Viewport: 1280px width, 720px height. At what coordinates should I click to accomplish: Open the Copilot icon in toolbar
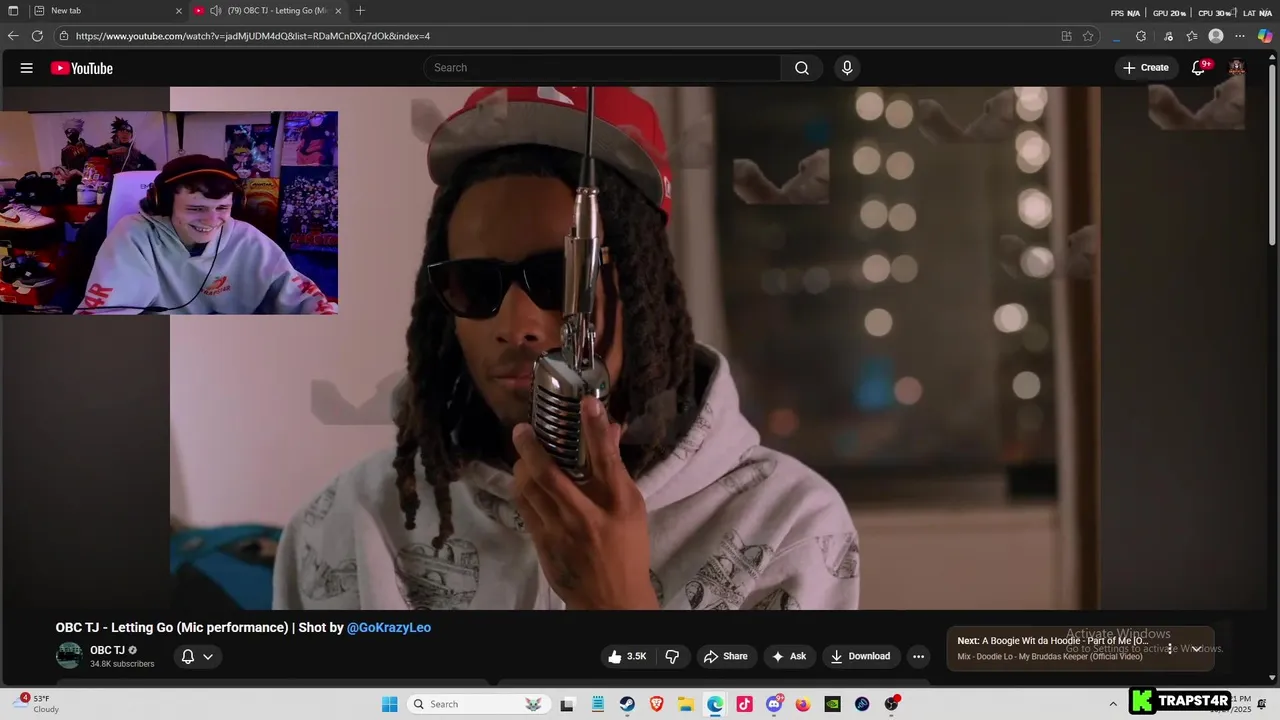1265,36
